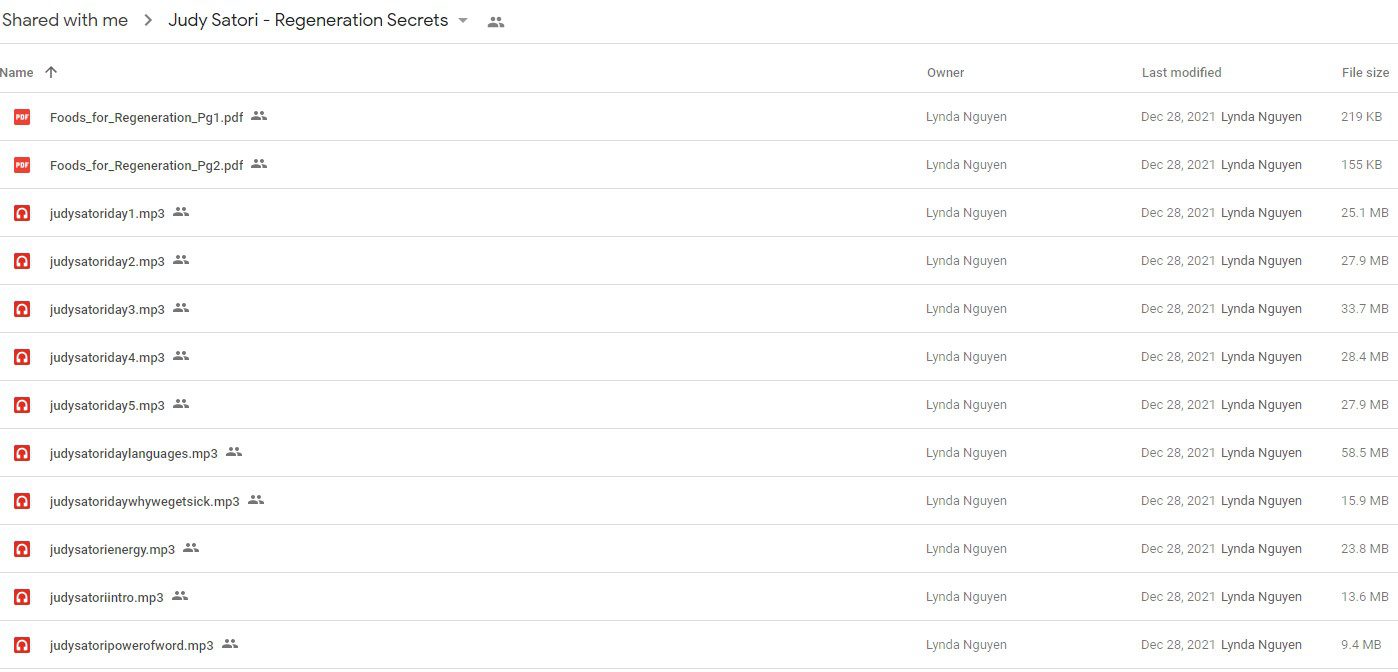Click shared icon beside judysatoripowerofword.mp3
This screenshot has width=1398, height=672.
coord(230,644)
